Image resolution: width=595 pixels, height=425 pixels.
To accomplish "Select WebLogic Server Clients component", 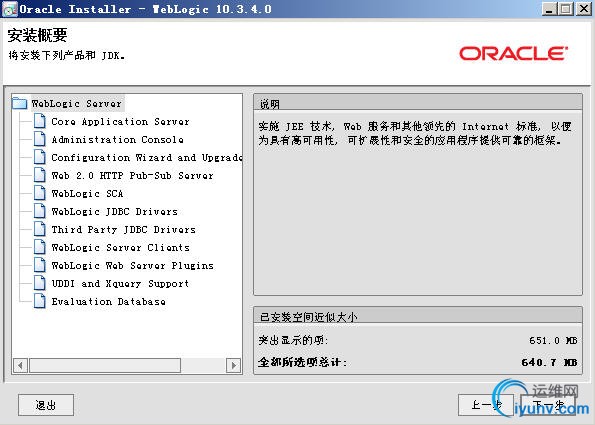I will tap(120, 247).
